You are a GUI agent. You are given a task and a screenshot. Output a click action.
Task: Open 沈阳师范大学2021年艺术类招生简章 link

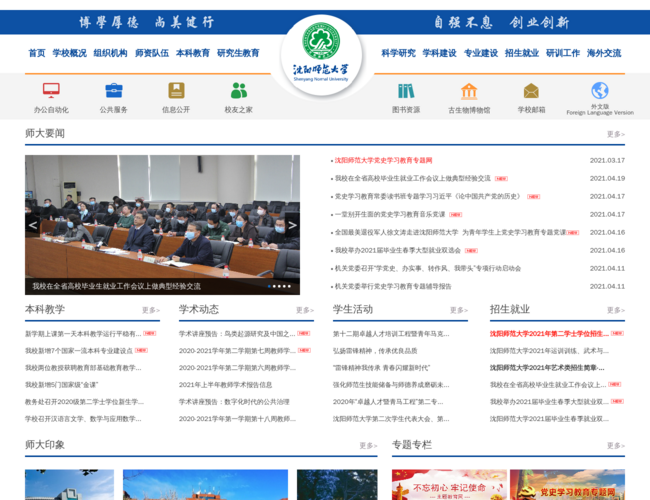[547, 368]
